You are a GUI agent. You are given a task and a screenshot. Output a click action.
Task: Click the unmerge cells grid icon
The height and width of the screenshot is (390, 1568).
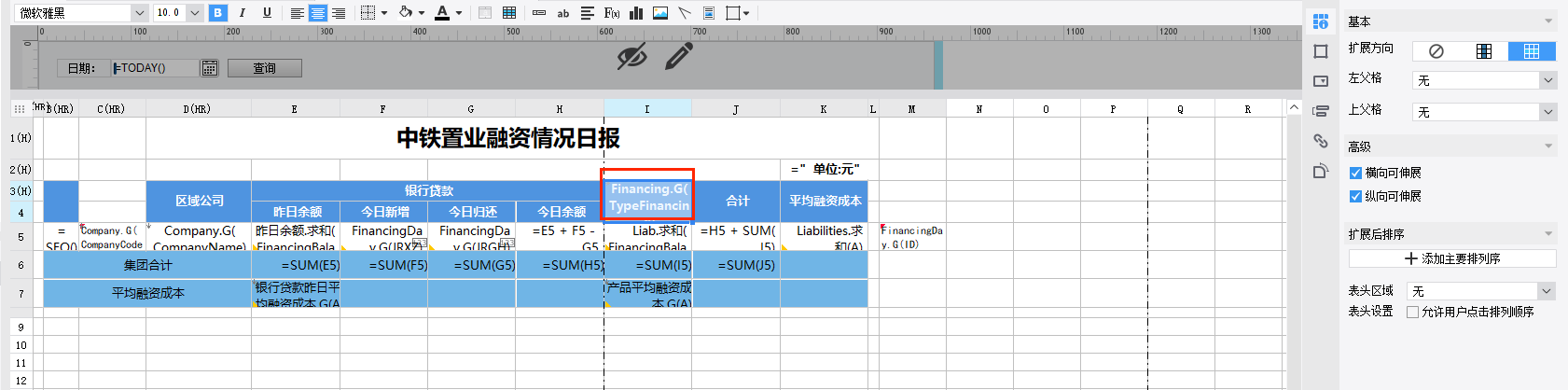click(x=509, y=13)
